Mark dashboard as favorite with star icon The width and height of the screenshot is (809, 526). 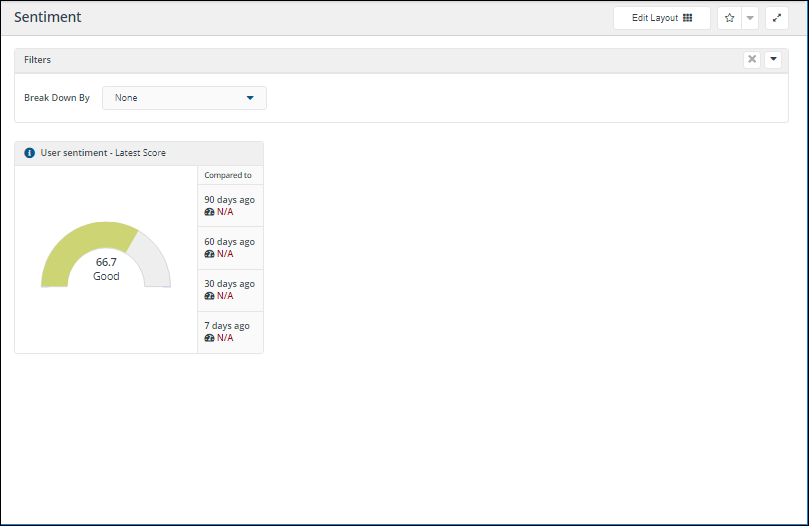tap(730, 18)
